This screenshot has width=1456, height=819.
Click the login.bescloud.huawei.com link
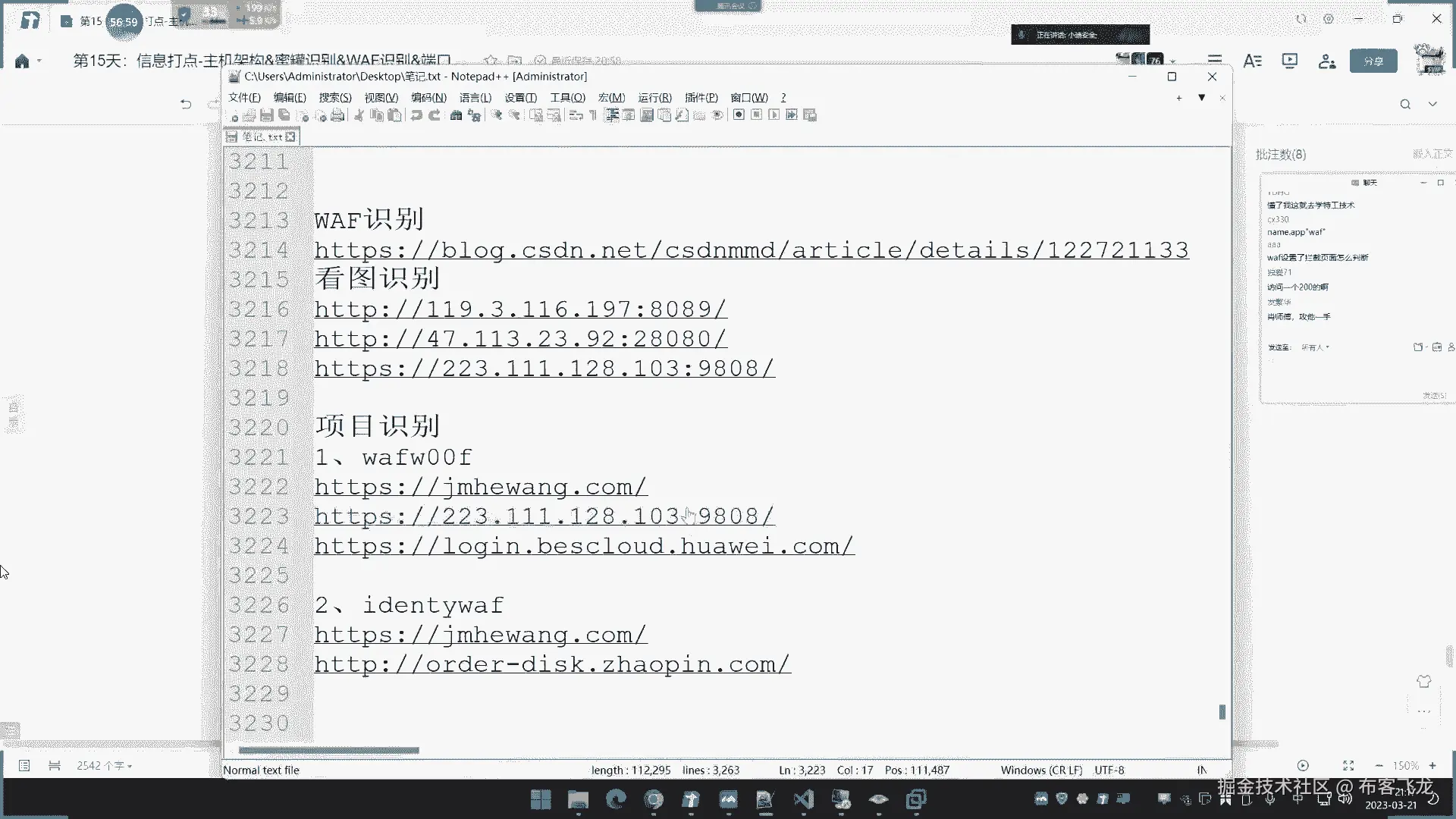584,546
